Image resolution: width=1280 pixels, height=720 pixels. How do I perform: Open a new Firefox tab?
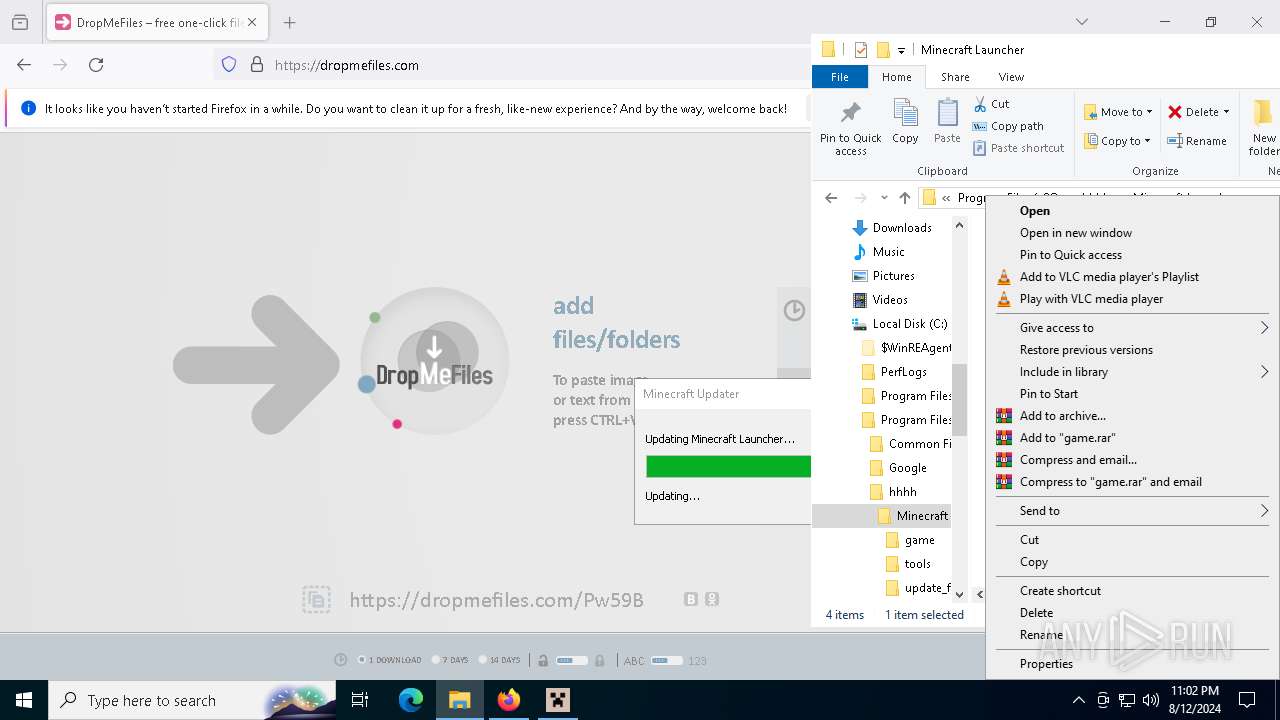(289, 22)
